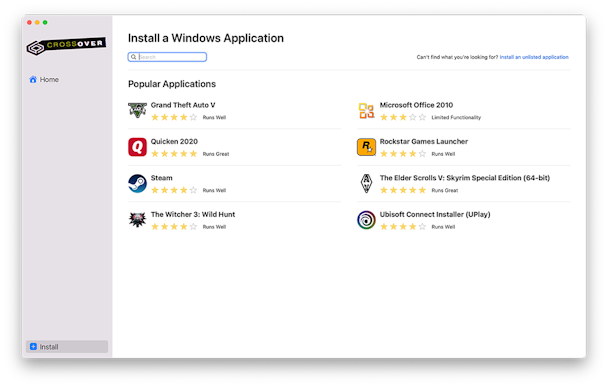Click the Ubisoft Connect swirl icon
This screenshot has width=608, height=387.
coord(366,220)
